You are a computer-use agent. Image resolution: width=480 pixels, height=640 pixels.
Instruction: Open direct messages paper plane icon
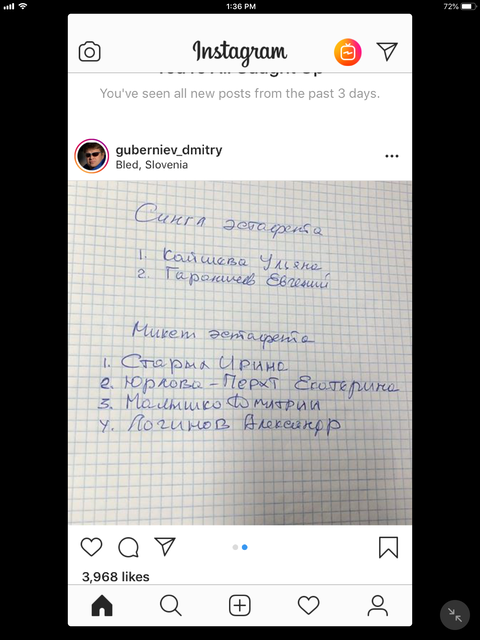coord(387,51)
